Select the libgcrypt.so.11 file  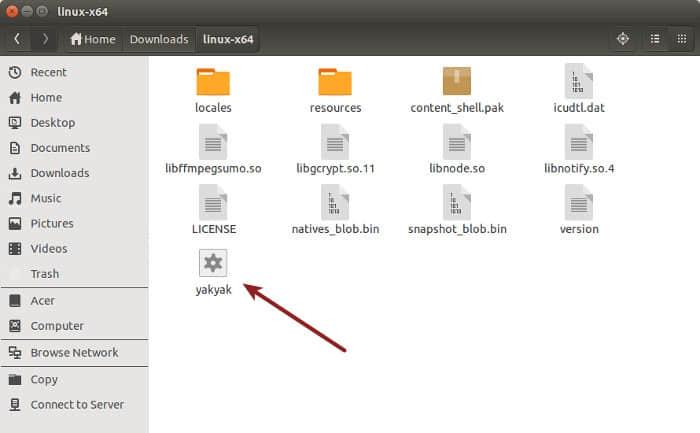coord(335,143)
